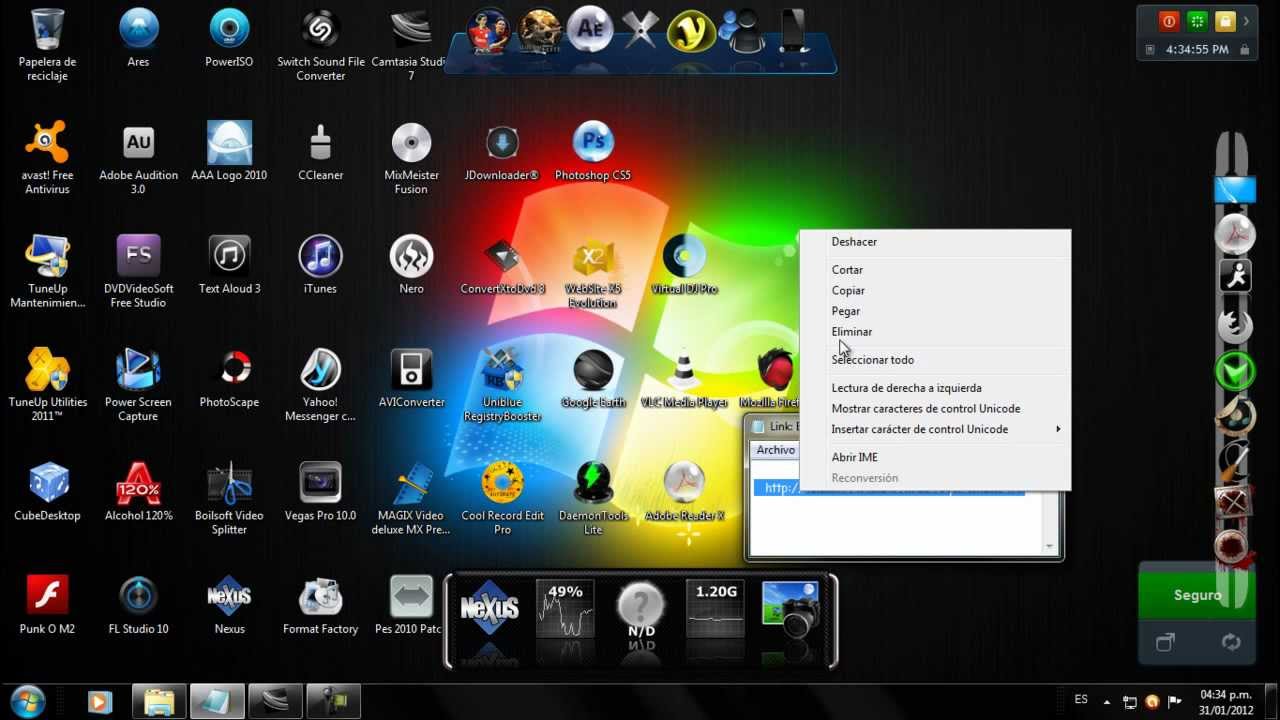Click the green Seguro status button
The image size is (1280, 720).
[1197, 595]
